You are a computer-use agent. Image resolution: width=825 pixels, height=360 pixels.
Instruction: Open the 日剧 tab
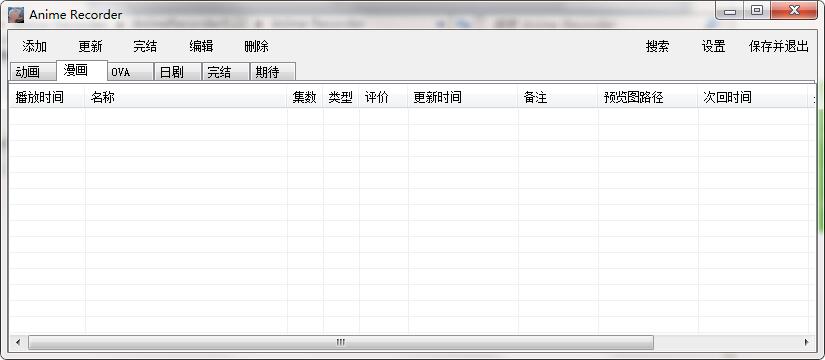coord(178,72)
